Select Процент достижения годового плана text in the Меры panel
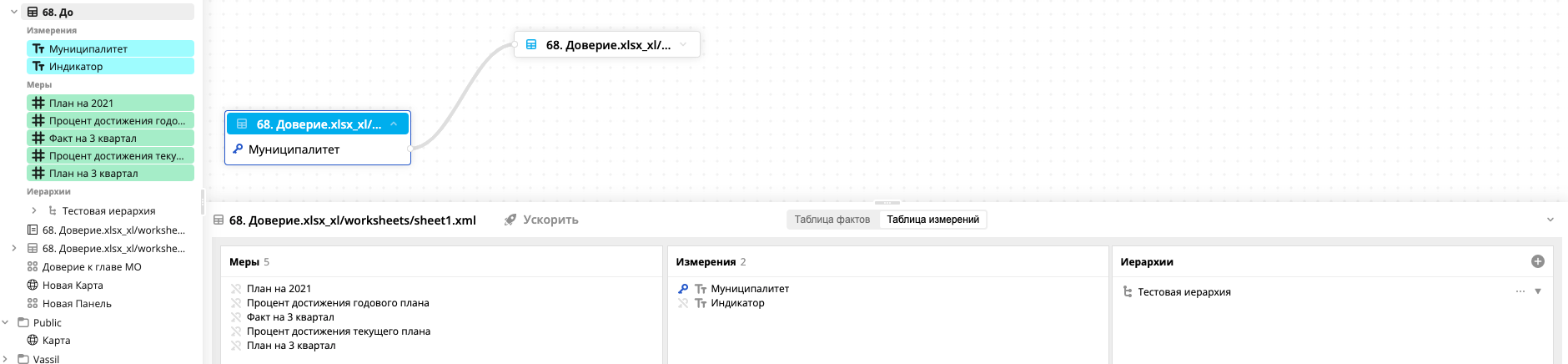 (x=338, y=303)
